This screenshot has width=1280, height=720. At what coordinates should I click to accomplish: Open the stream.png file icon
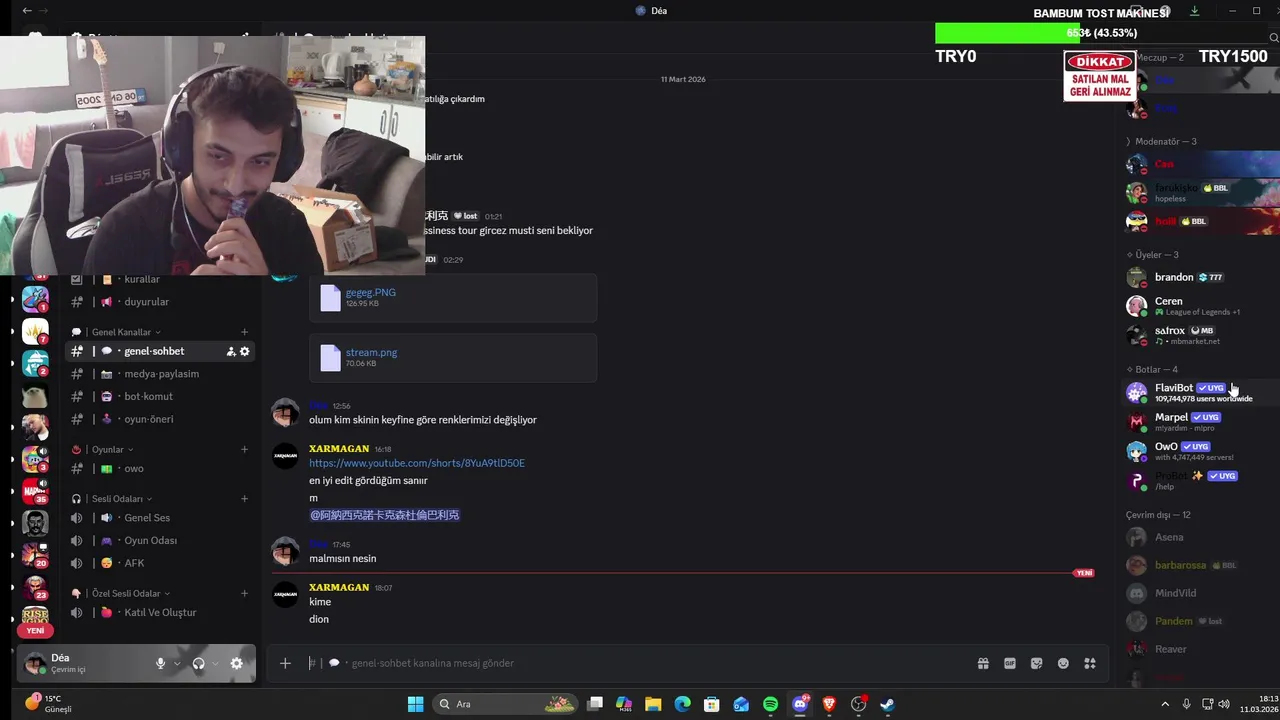pyautogui.click(x=330, y=357)
